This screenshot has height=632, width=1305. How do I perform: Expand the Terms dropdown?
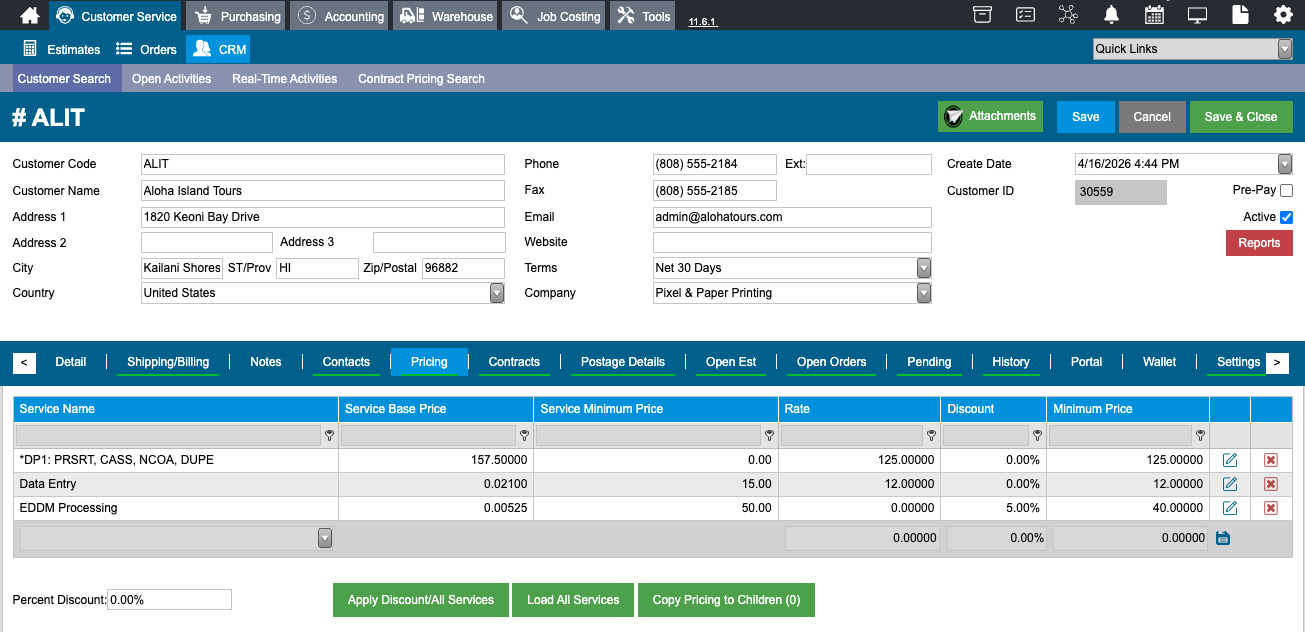924,268
